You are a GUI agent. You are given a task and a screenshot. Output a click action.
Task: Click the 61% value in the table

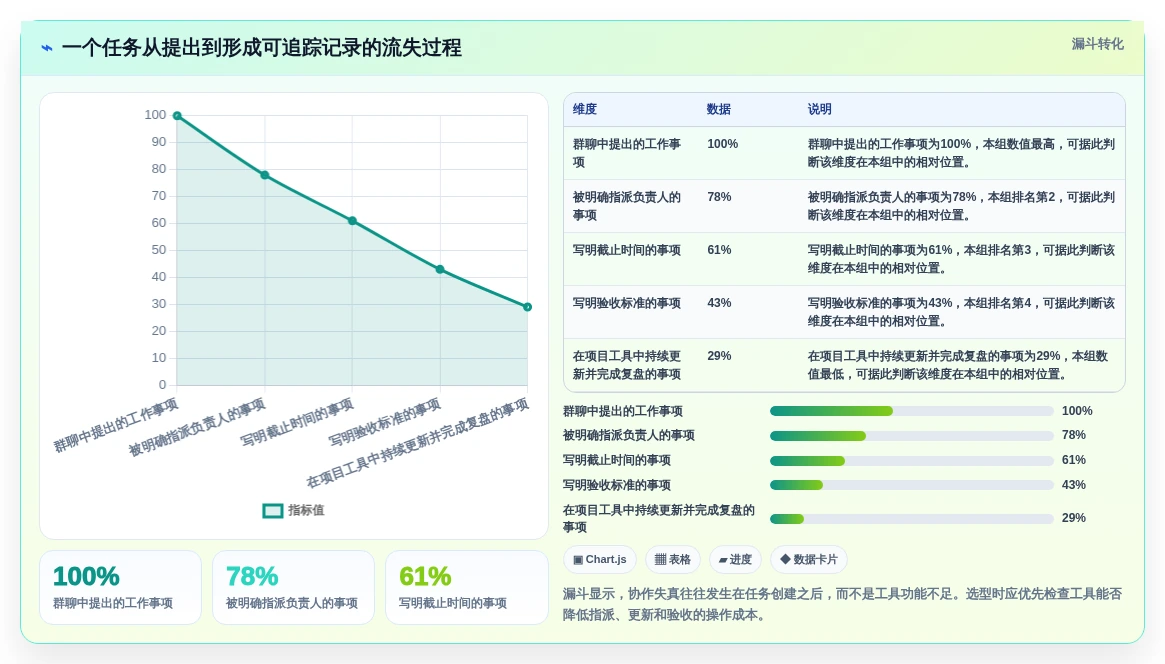point(719,250)
